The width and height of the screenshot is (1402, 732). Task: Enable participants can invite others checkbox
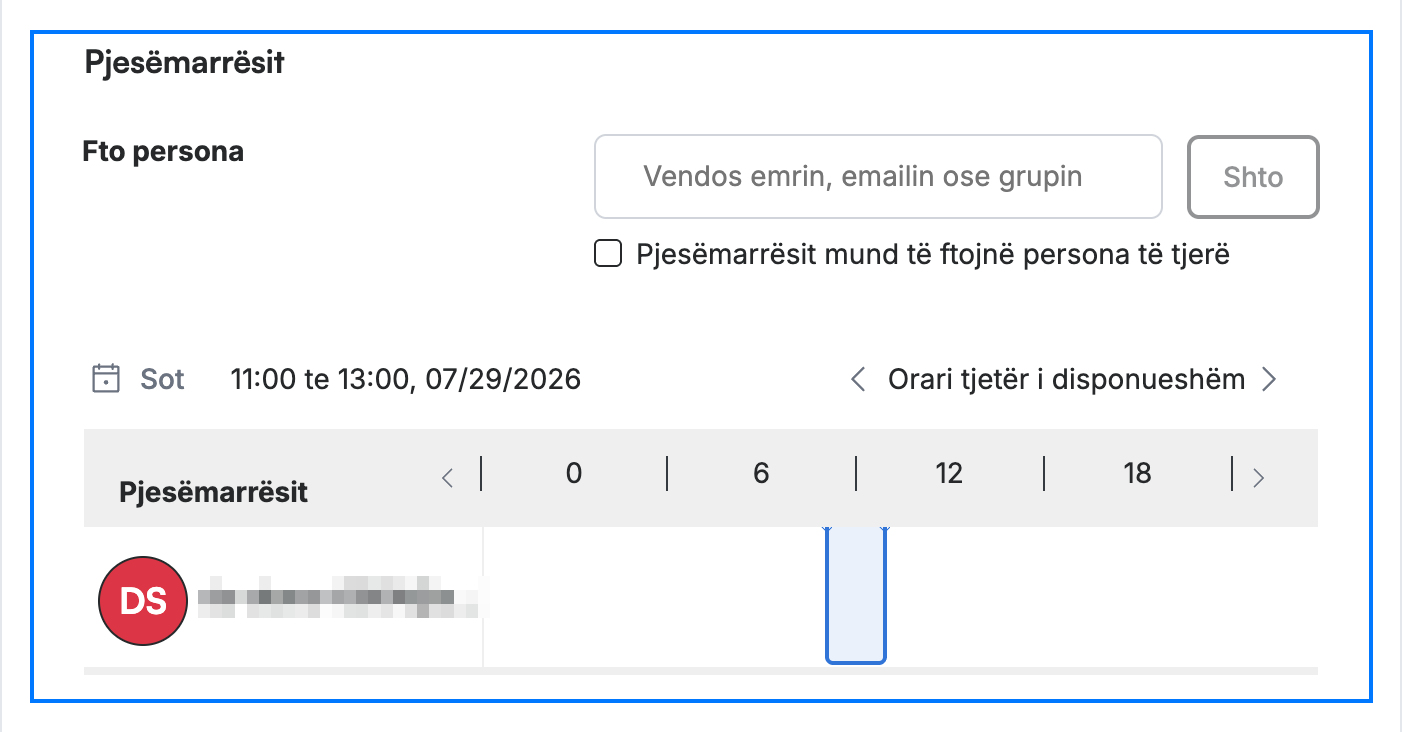pyautogui.click(x=608, y=254)
